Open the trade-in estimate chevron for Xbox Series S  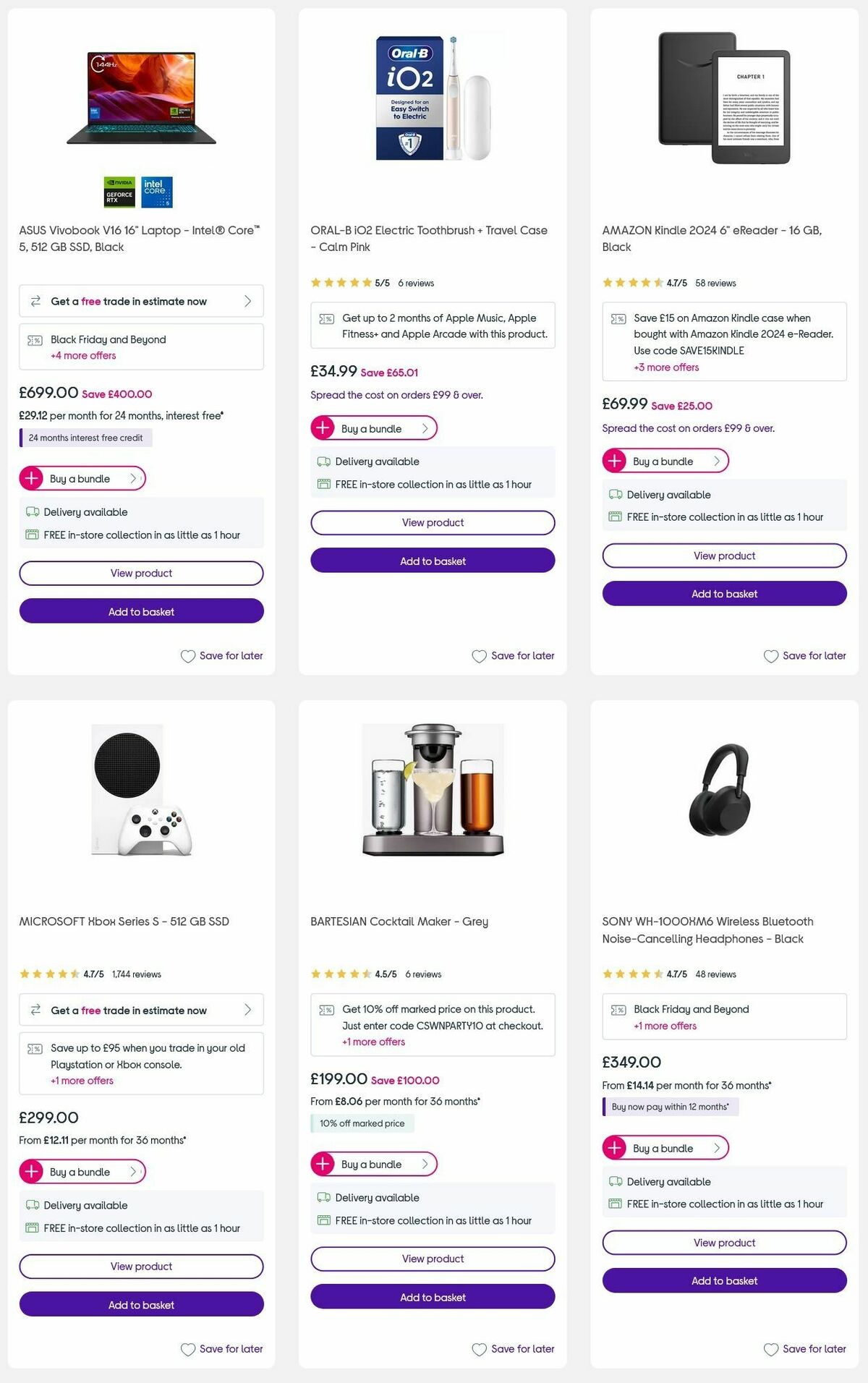247,1010
